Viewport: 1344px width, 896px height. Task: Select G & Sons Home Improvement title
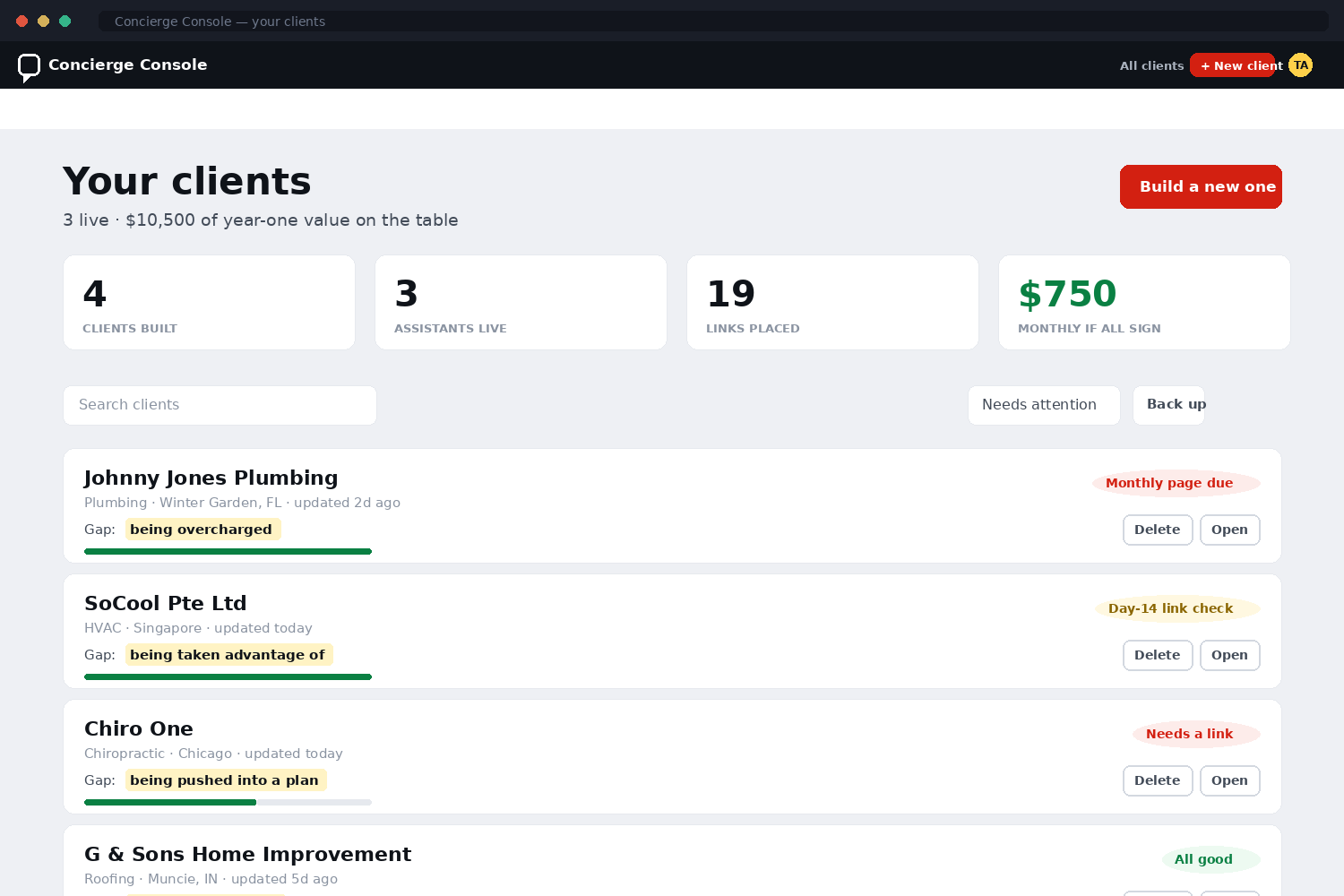248,854
